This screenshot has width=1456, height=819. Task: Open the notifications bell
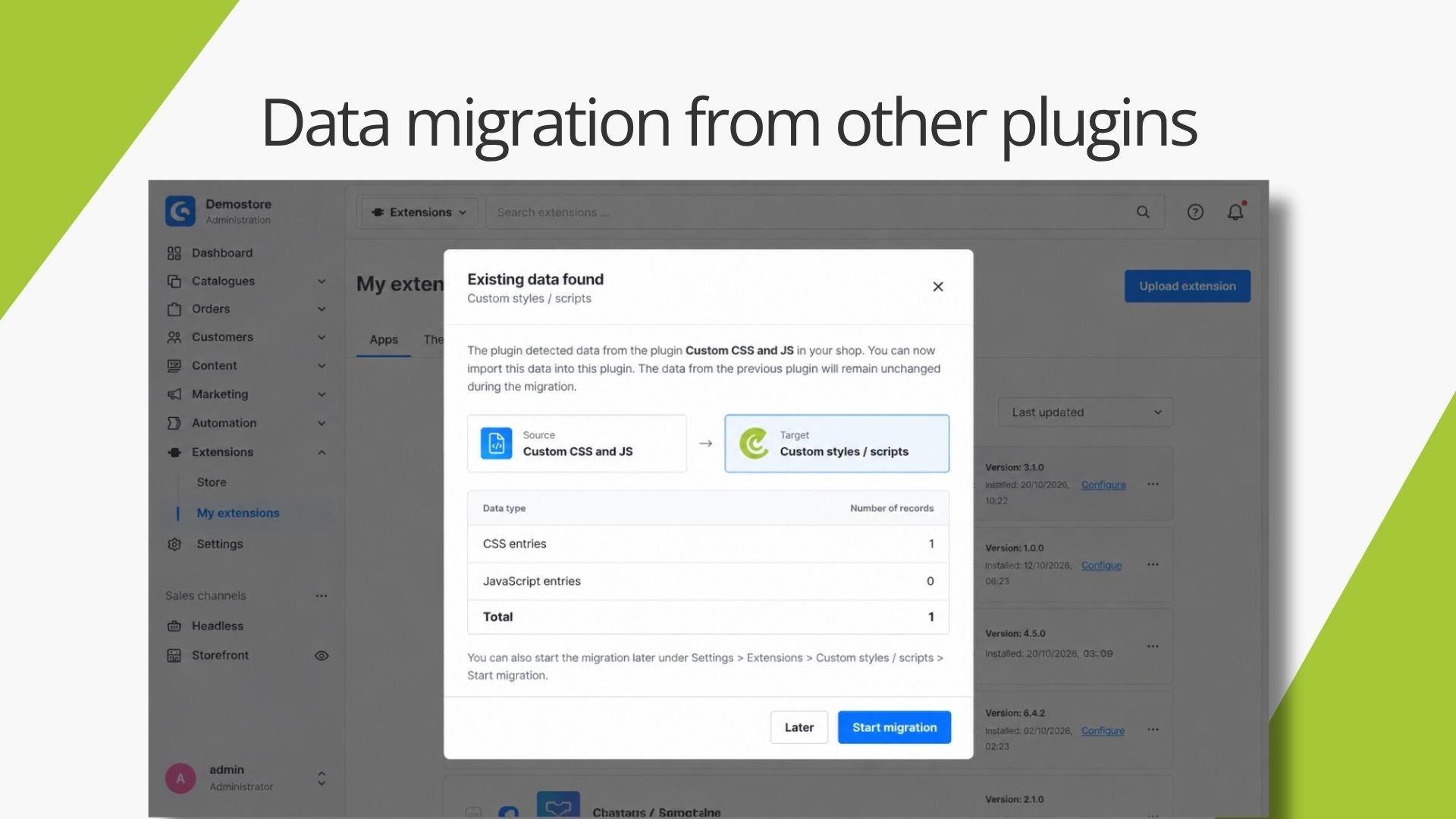pyautogui.click(x=1236, y=212)
